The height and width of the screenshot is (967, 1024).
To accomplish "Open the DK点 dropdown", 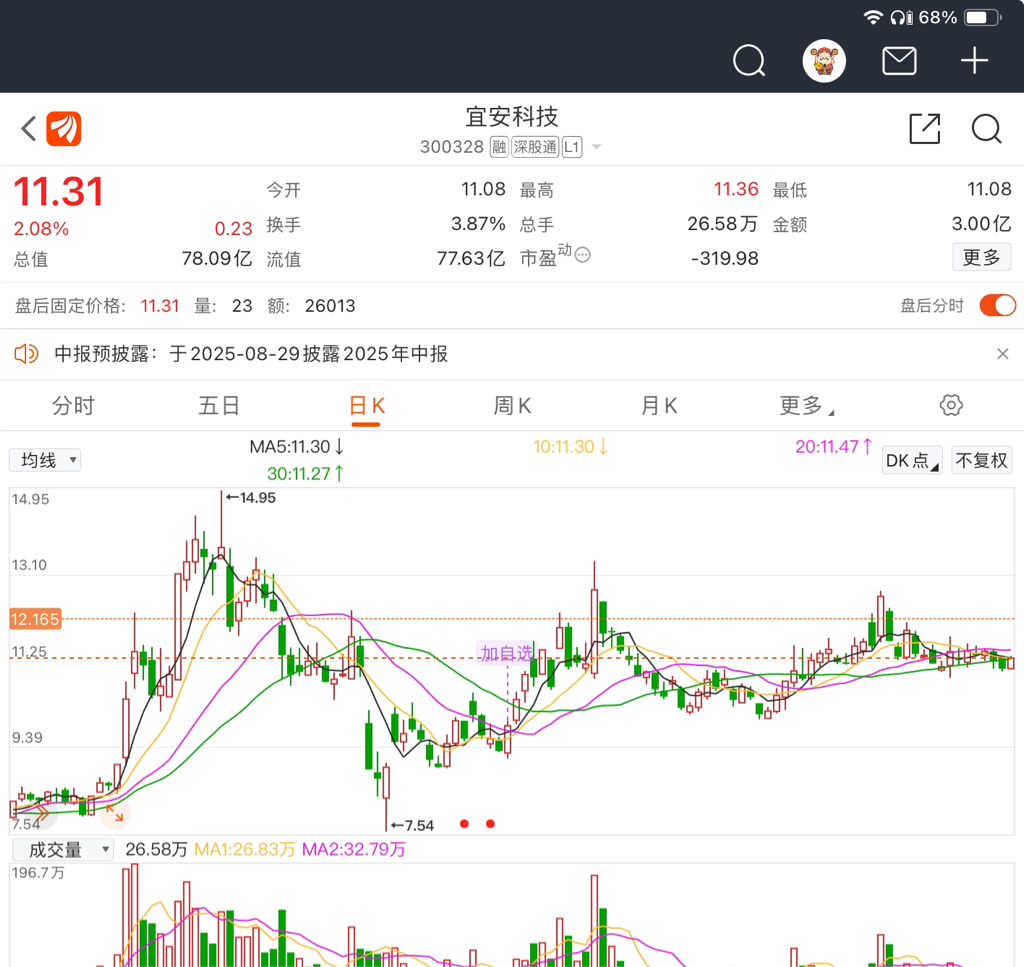I will (912, 460).
